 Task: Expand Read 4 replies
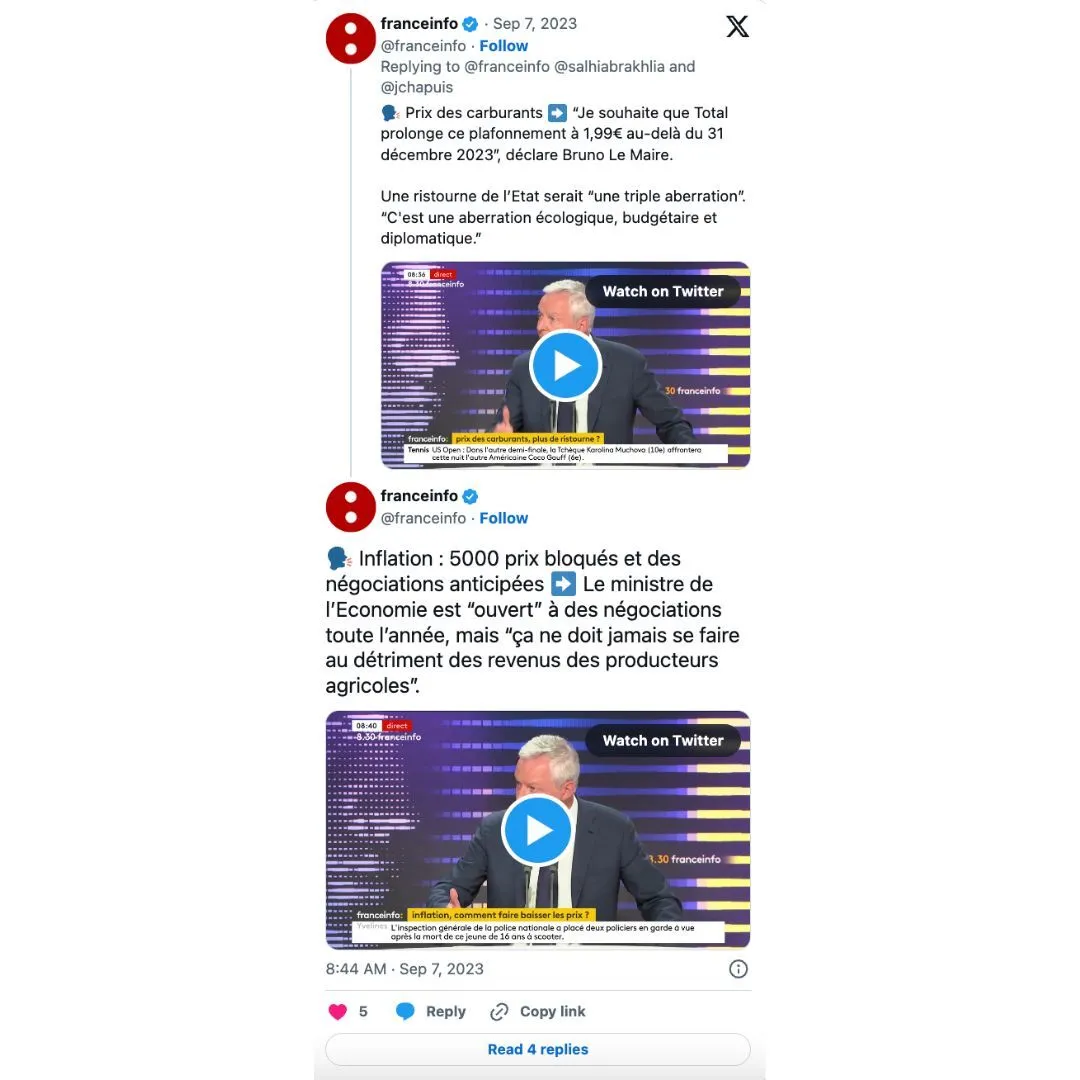coord(538,1049)
